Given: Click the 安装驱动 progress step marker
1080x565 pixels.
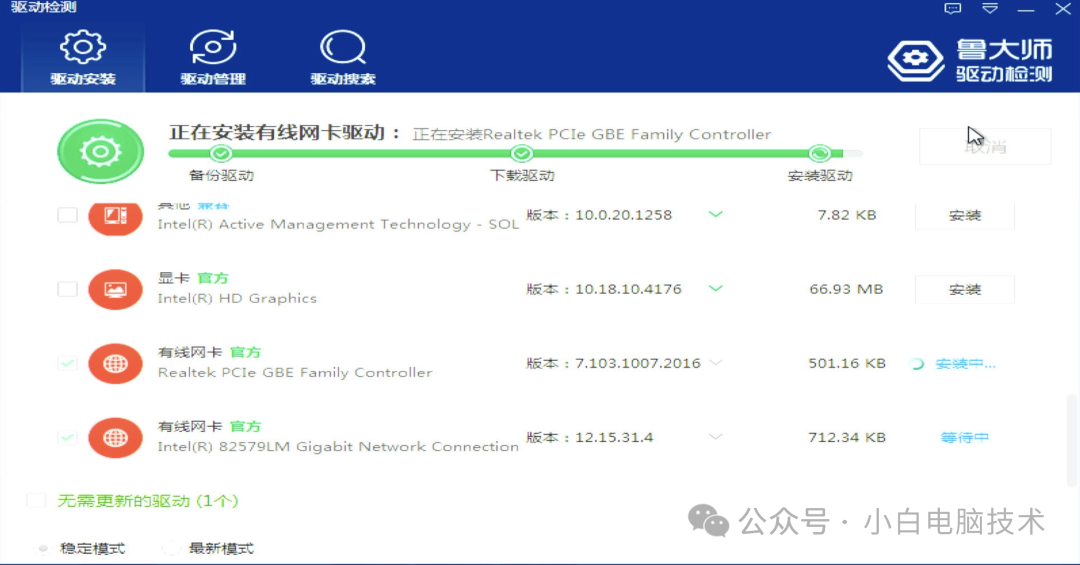Looking at the screenshot, I should (820, 153).
